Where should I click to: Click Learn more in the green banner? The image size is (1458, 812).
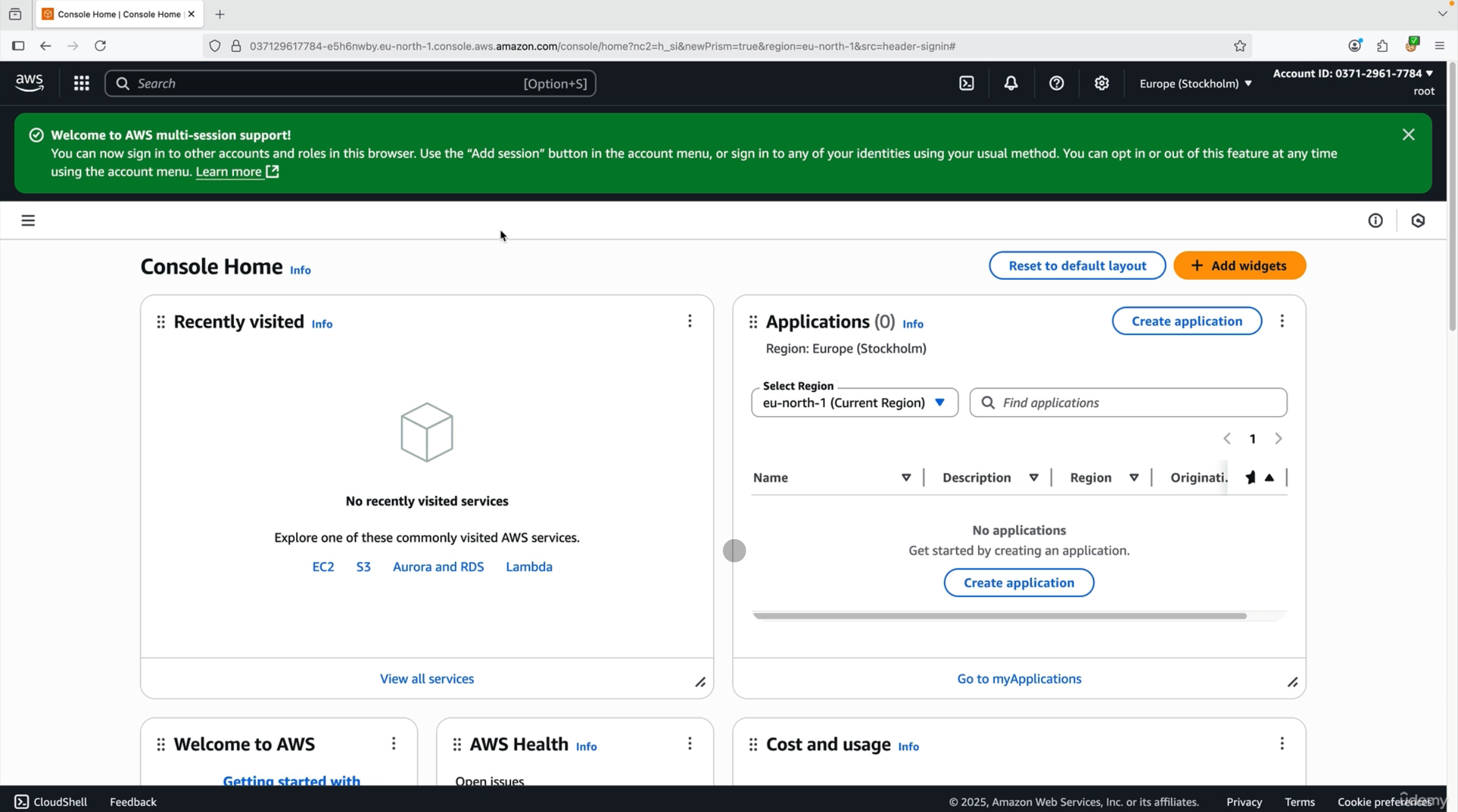click(237, 172)
